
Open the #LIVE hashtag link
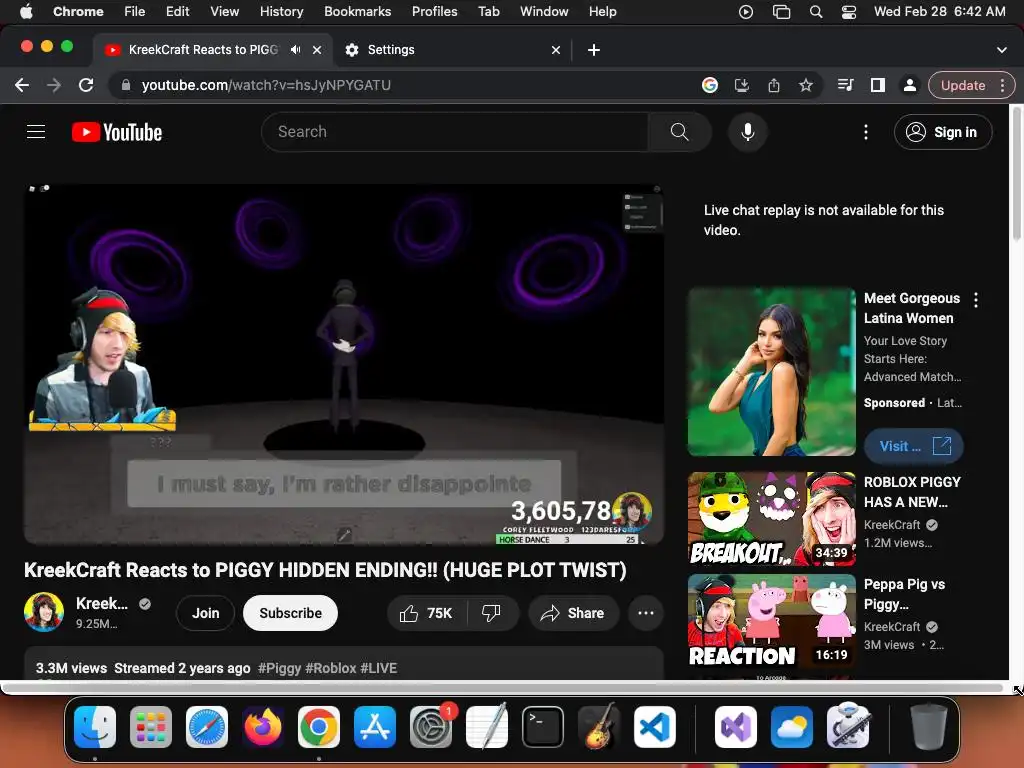(x=379, y=668)
